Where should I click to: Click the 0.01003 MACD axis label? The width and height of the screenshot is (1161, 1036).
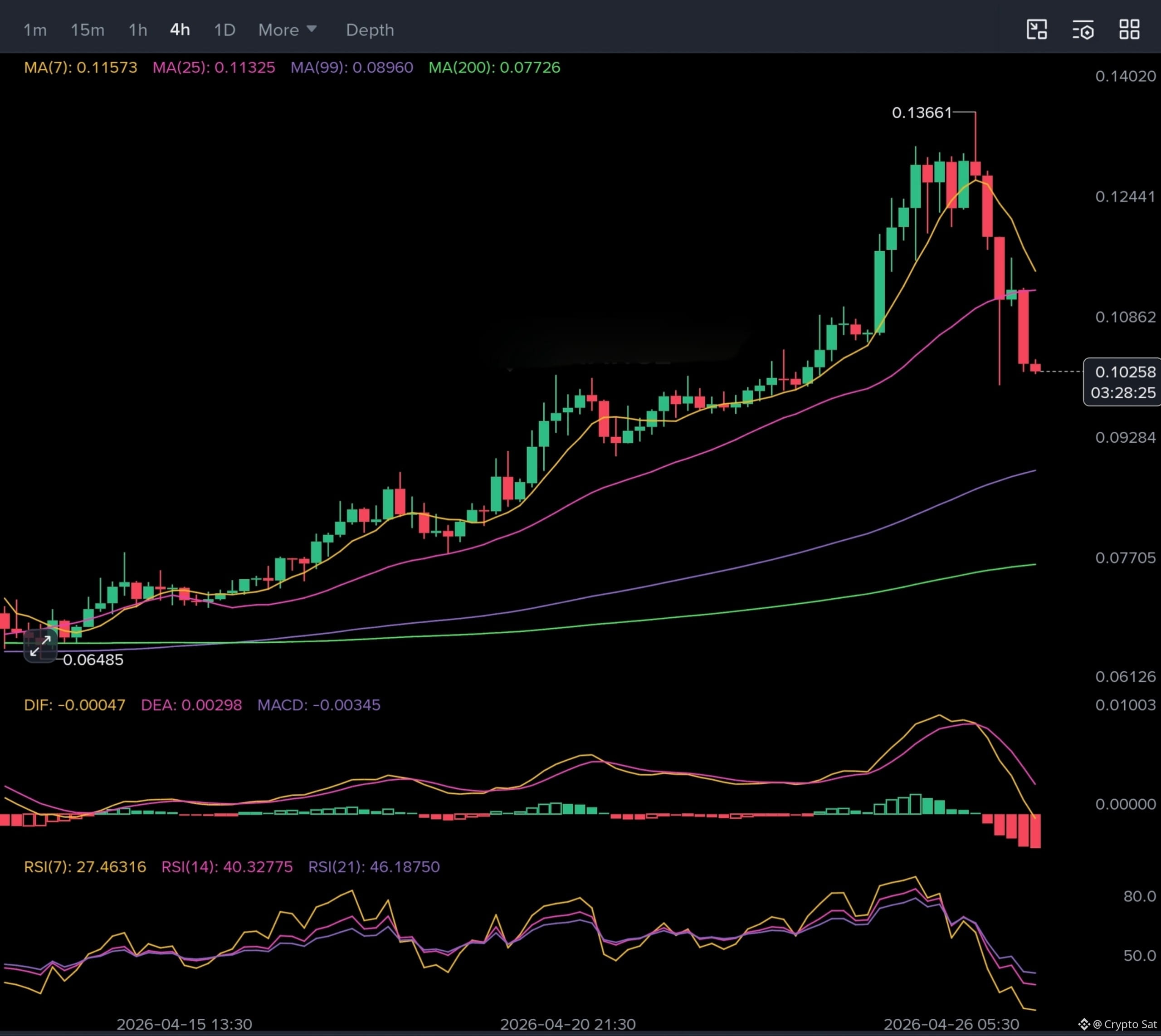pyautogui.click(x=1125, y=705)
